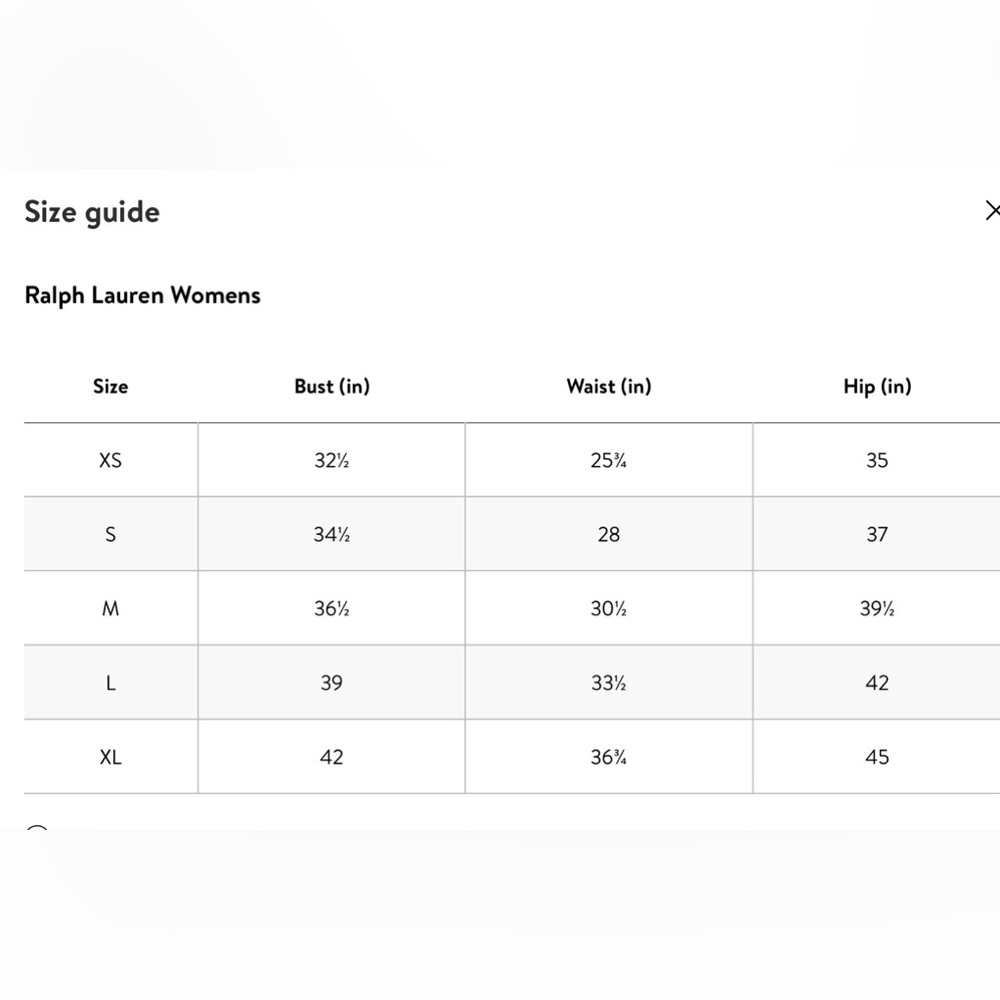
Task: Click the XL hip value 45
Action: pos(877,757)
